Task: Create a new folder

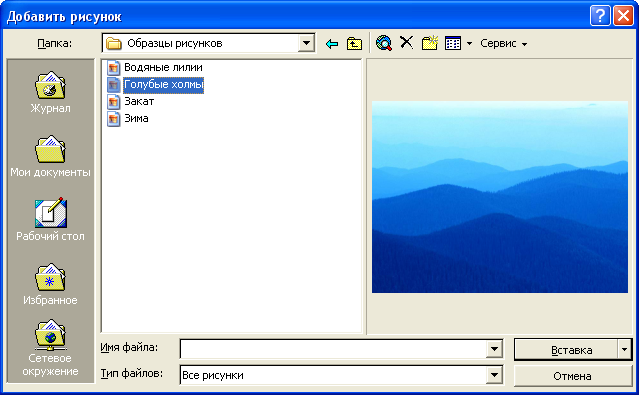Action: tap(430, 43)
